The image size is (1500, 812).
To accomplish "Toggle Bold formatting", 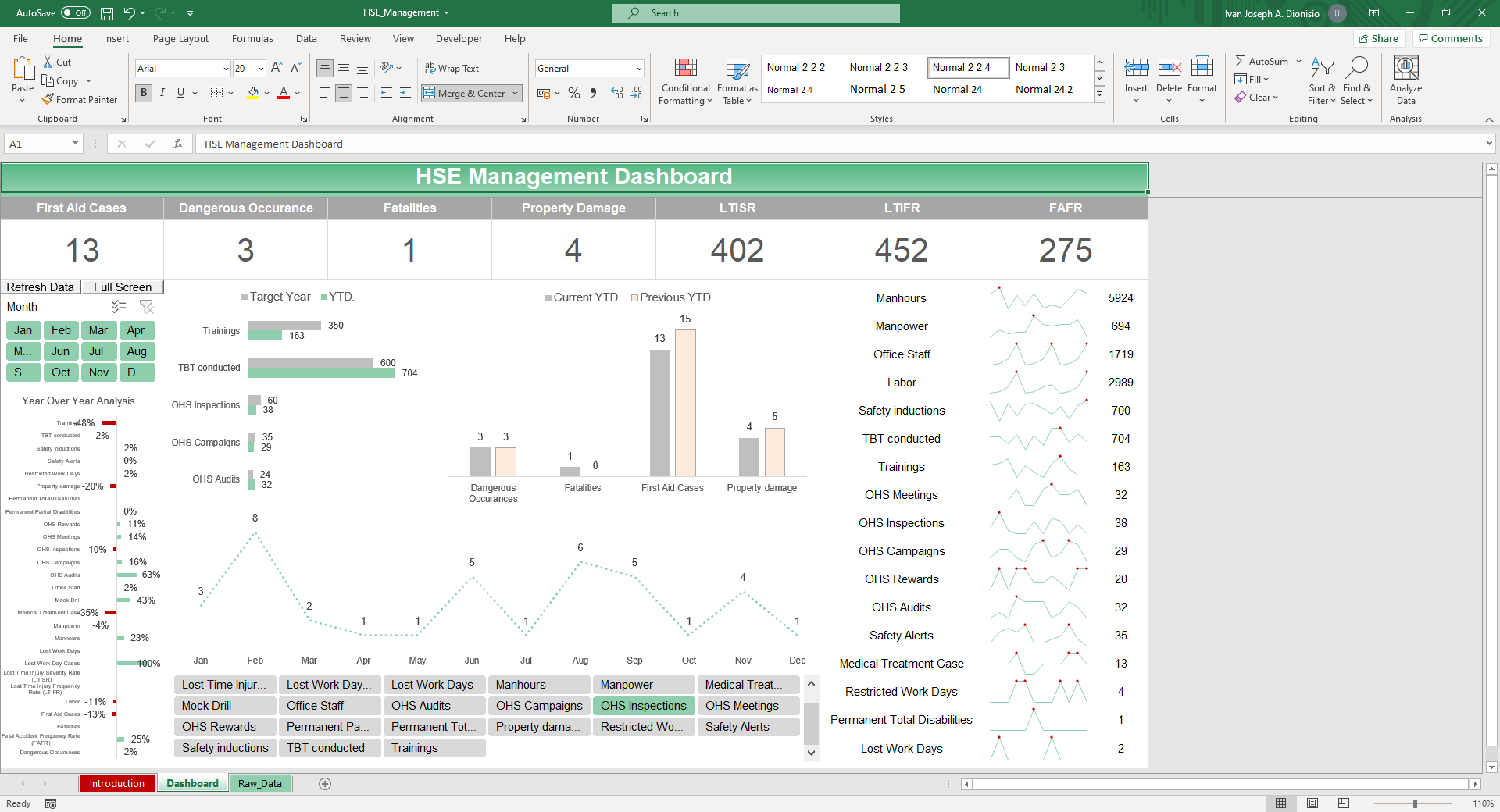I will pos(144,93).
